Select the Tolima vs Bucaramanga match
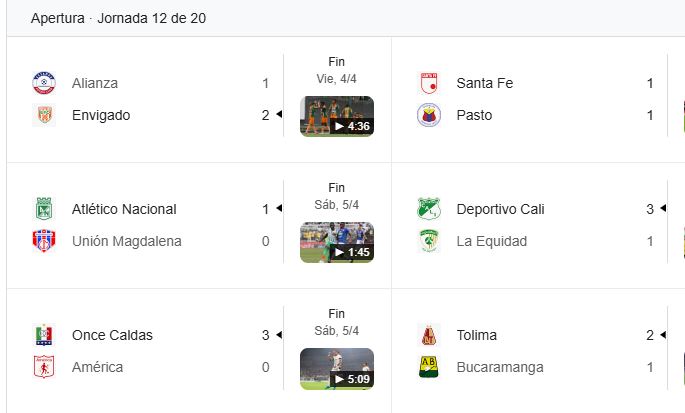 538,351
